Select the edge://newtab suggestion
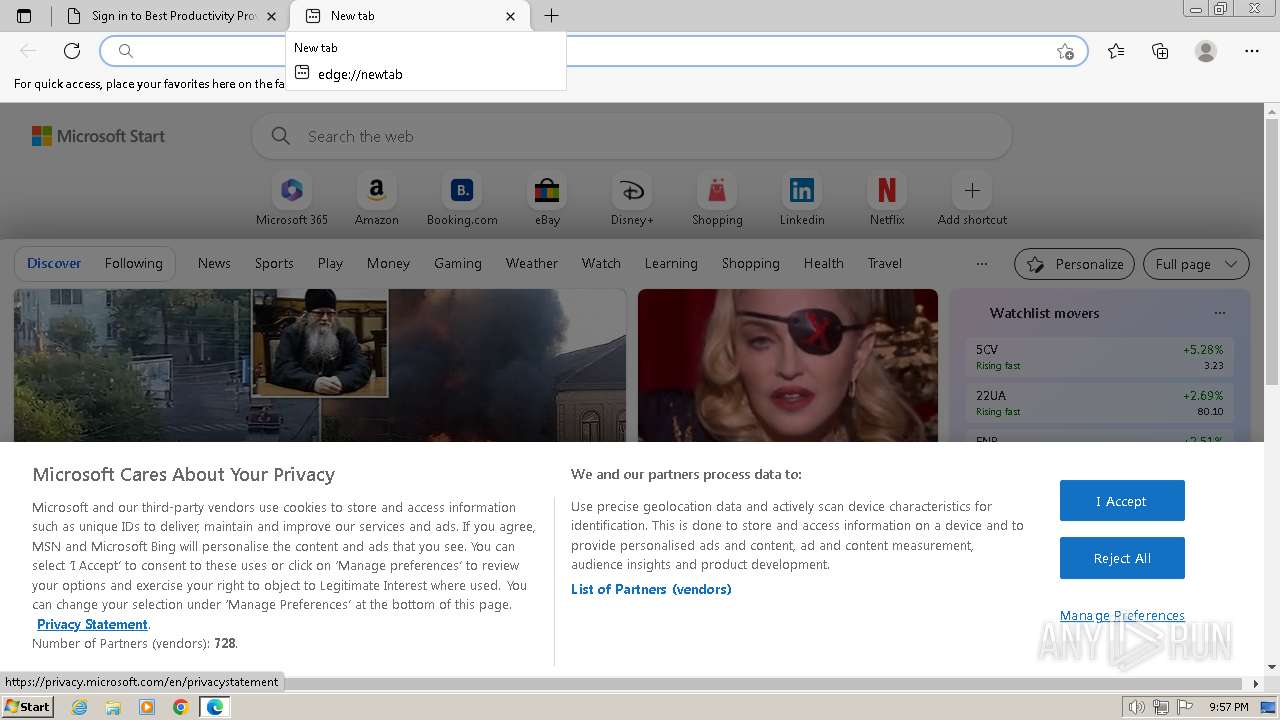The image size is (1280, 720). click(x=426, y=74)
